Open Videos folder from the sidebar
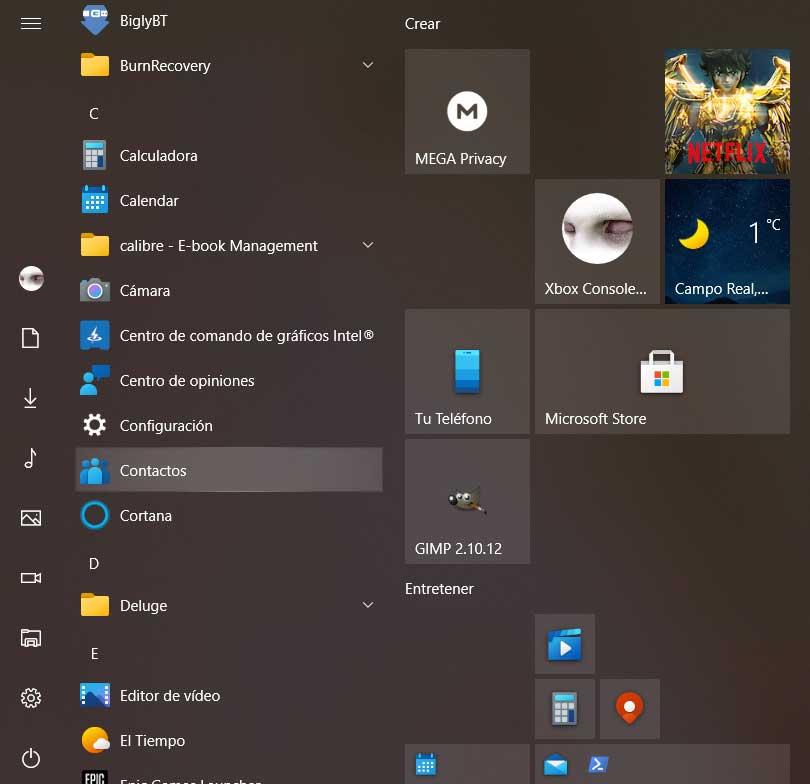The width and height of the screenshot is (810, 784). coord(31,578)
